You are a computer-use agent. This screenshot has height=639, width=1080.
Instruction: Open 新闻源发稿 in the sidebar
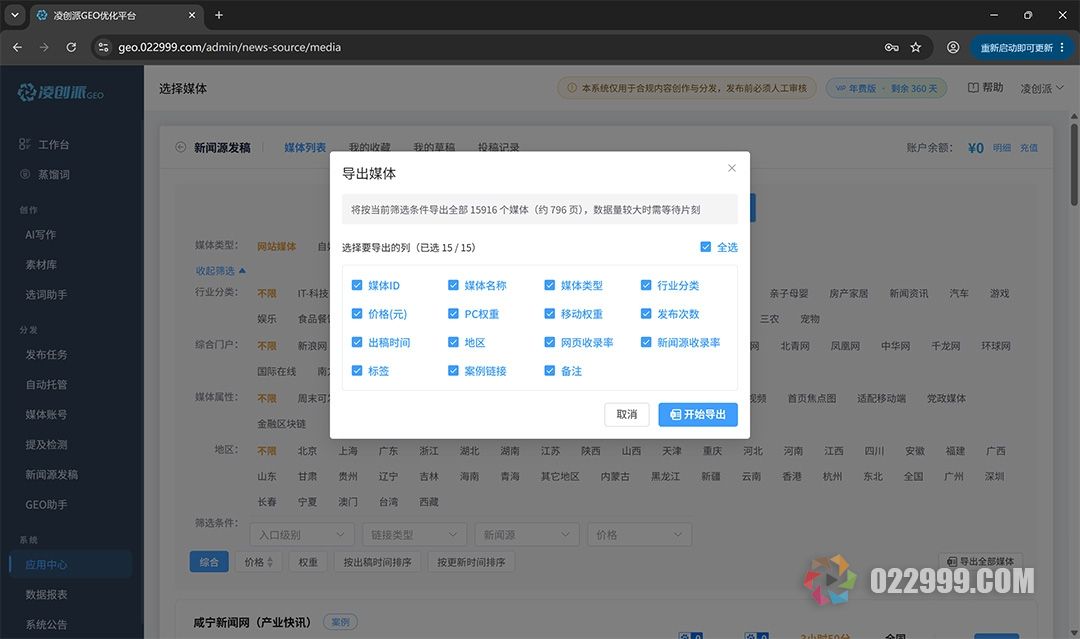[52, 474]
